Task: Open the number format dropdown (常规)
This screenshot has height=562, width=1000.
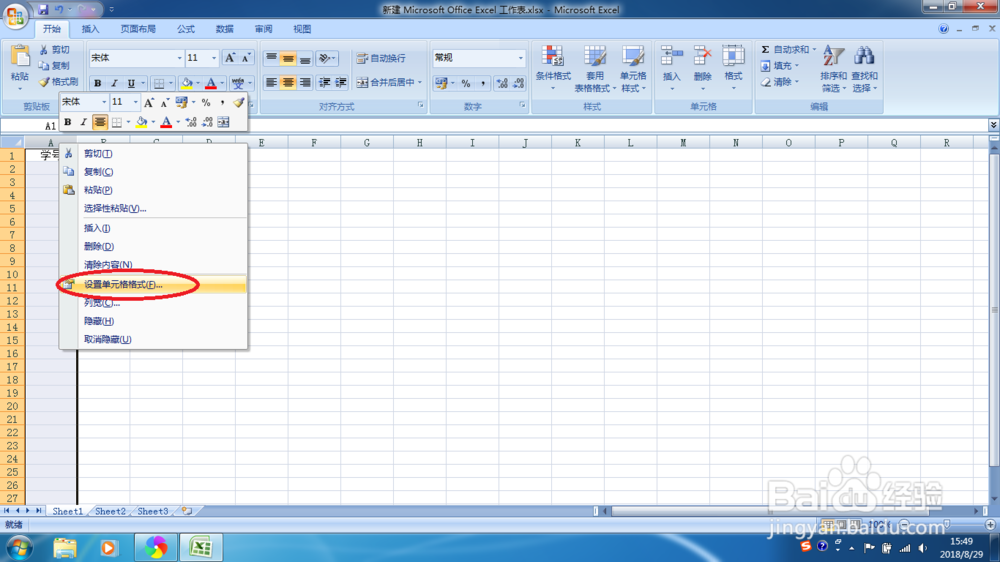Action: pos(520,58)
